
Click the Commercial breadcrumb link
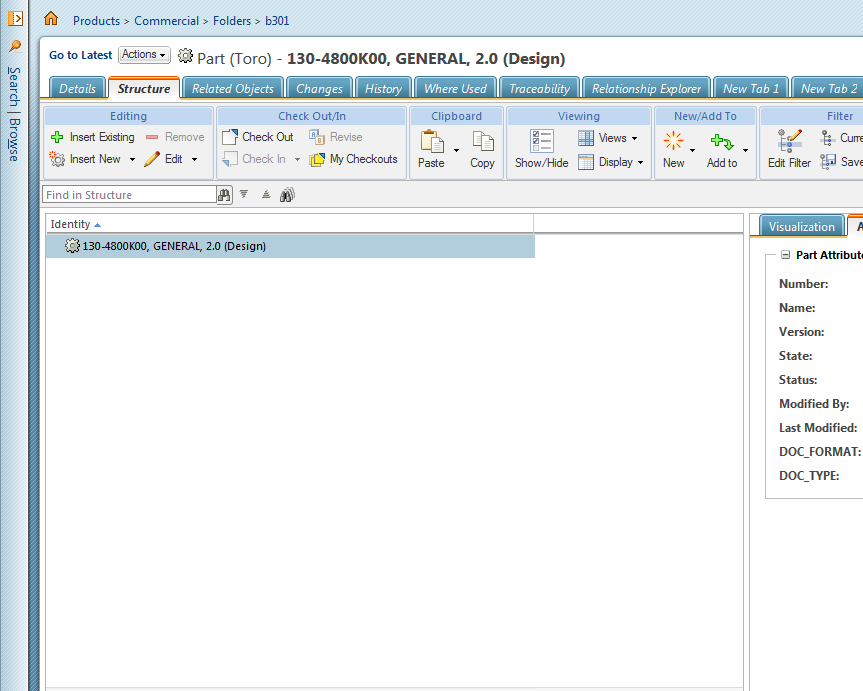(166, 21)
